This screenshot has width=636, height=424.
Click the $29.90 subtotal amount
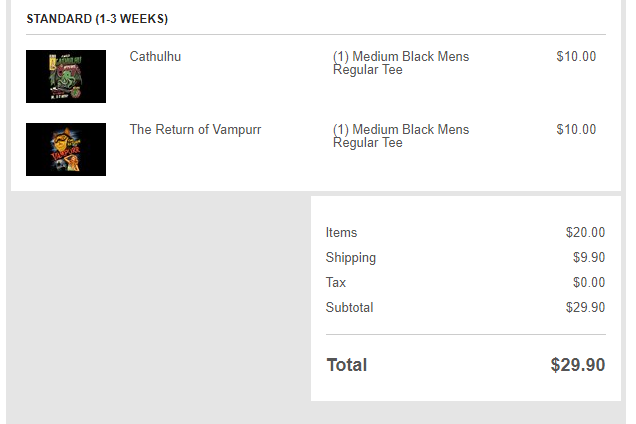pos(585,308)
